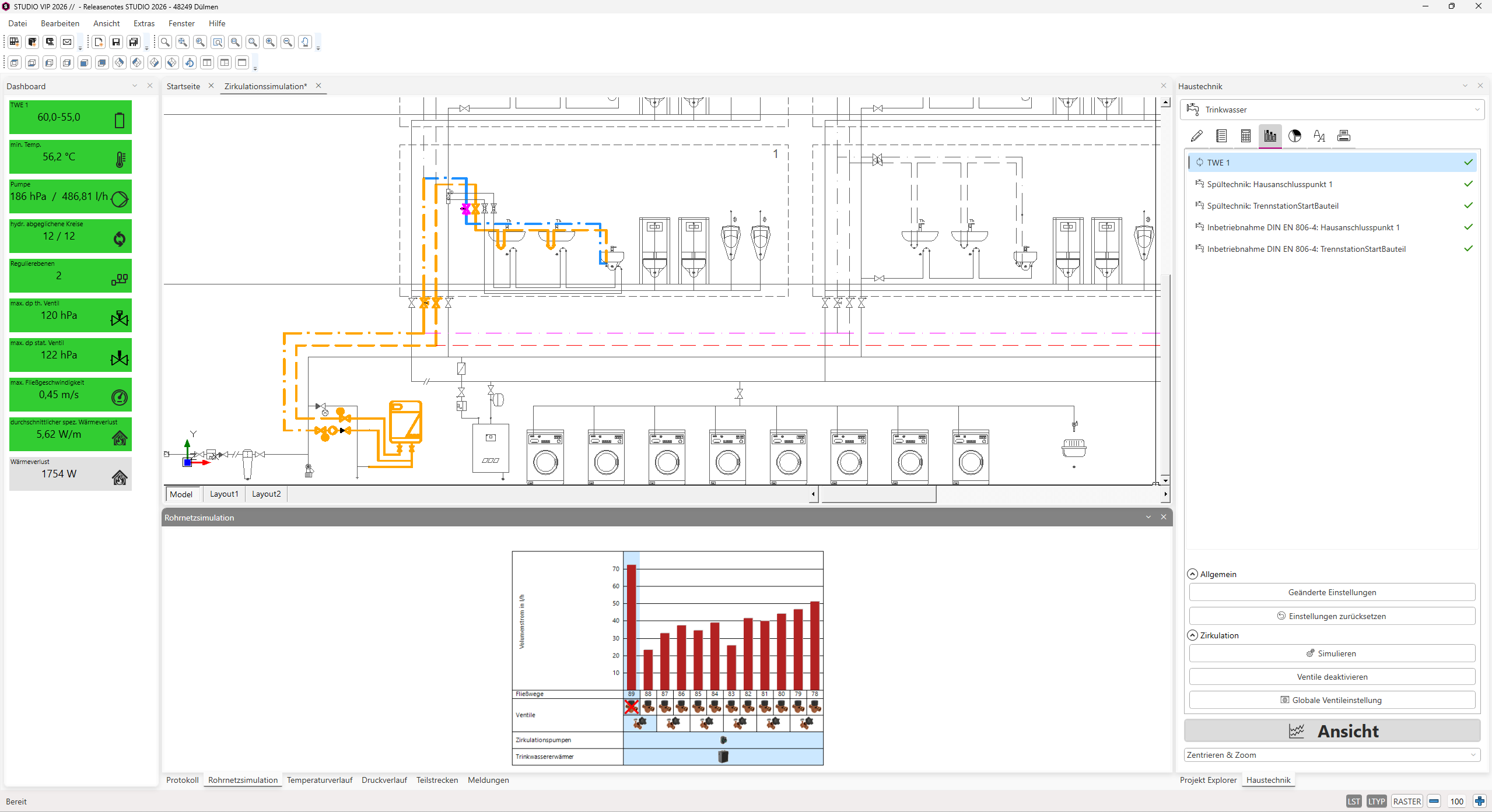Open the Haustechnik panel options chevron

1465,86
